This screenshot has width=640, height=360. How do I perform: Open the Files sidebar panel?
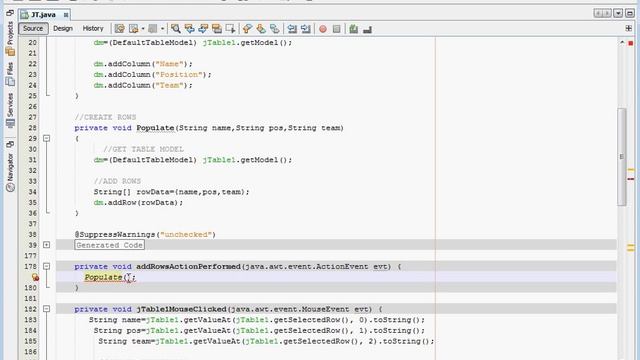tap(10, 74)
